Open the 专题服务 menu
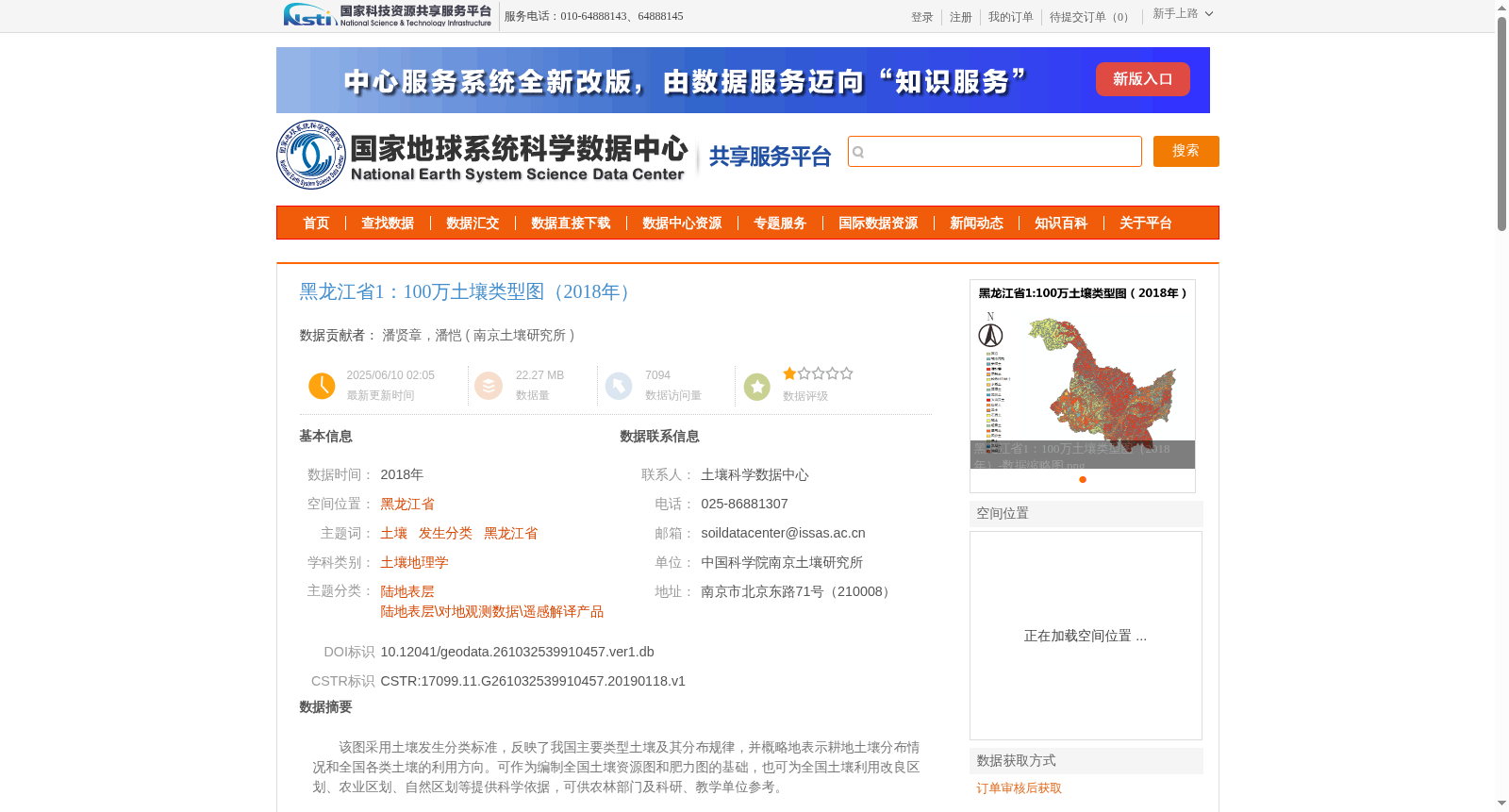This screenshot has height=812, width=1509. pyautogui.click(x=780, y=224)
